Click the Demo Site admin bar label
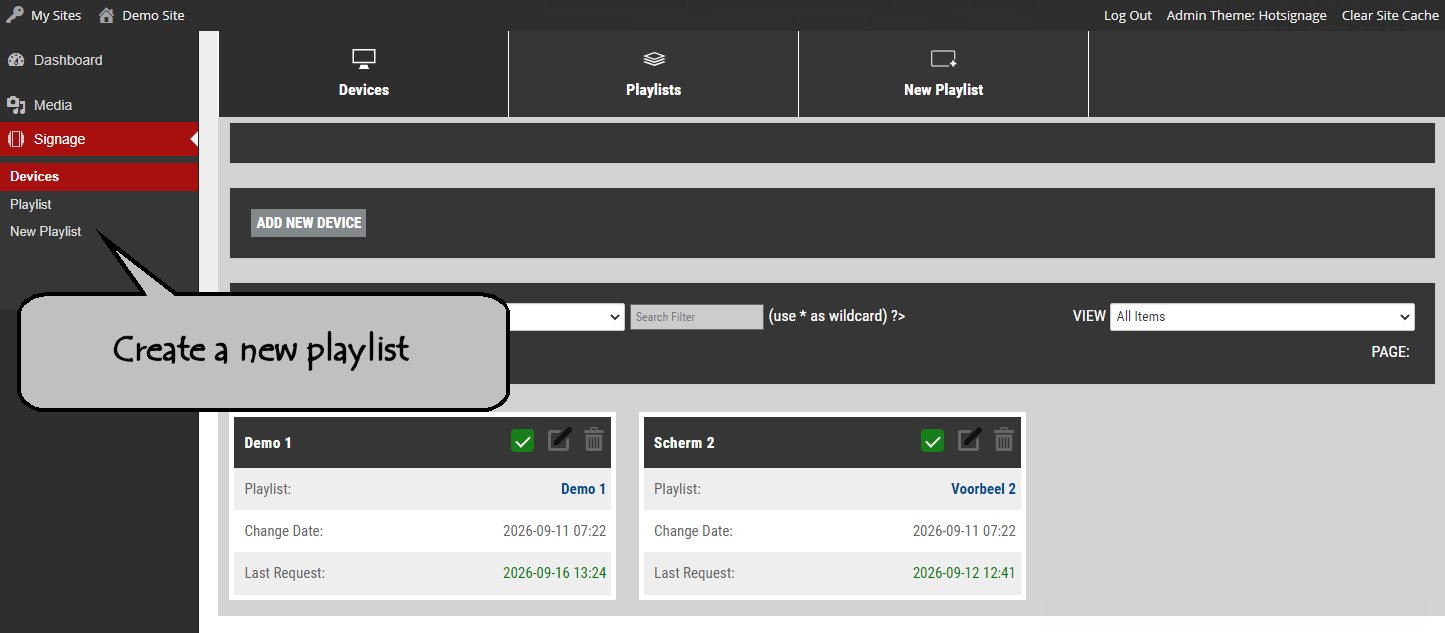1445x633 pixels. click(154, 15)
